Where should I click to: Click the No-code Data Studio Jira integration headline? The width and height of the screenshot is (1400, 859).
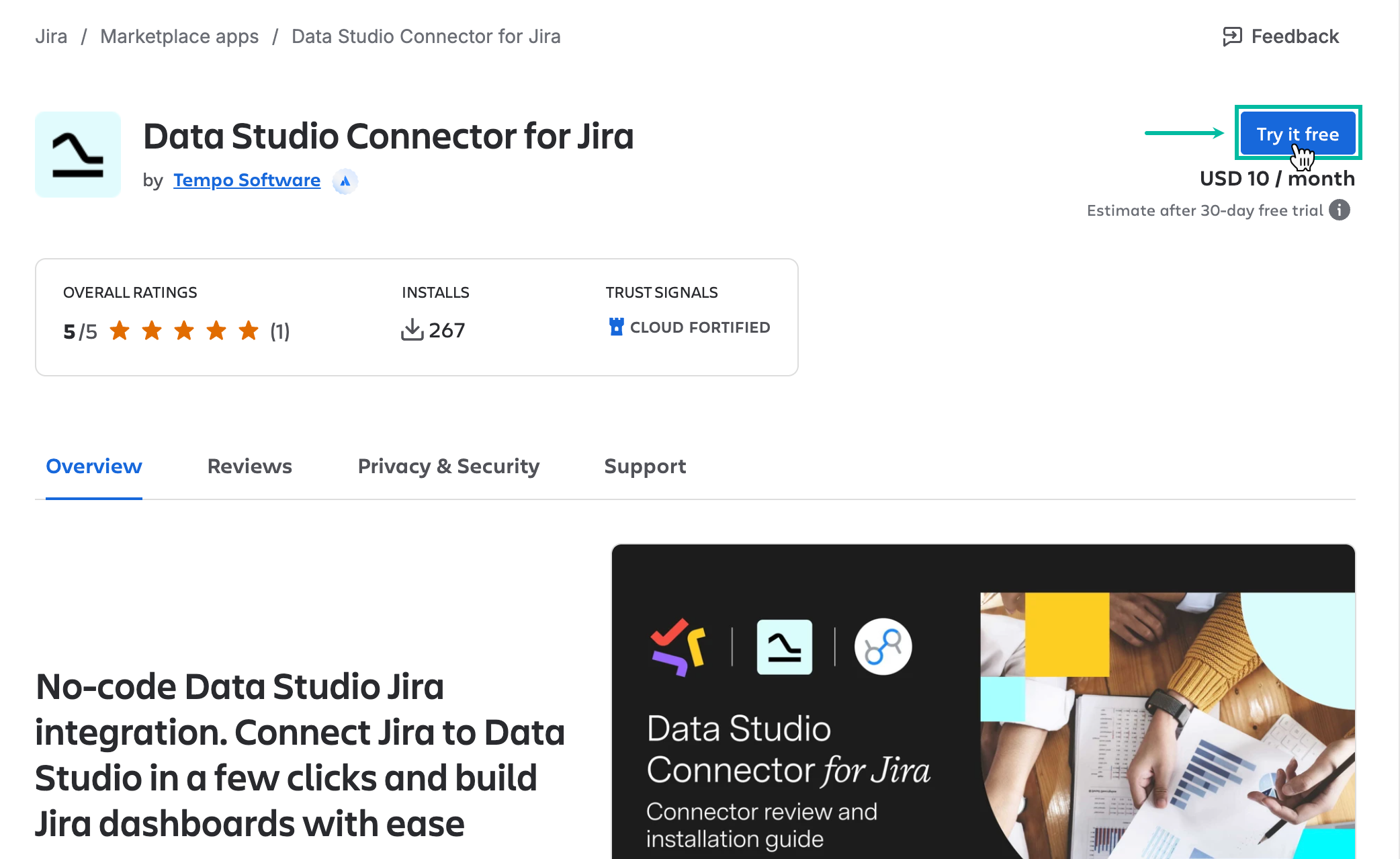[x=300, y=755]
